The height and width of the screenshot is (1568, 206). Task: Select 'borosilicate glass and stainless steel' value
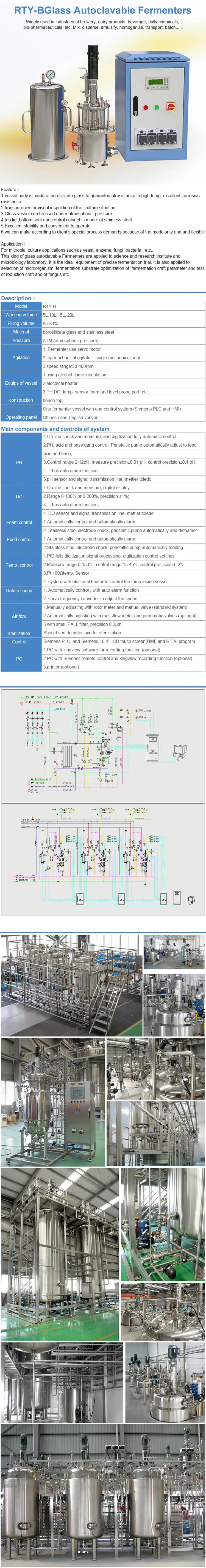pos(78,332)
